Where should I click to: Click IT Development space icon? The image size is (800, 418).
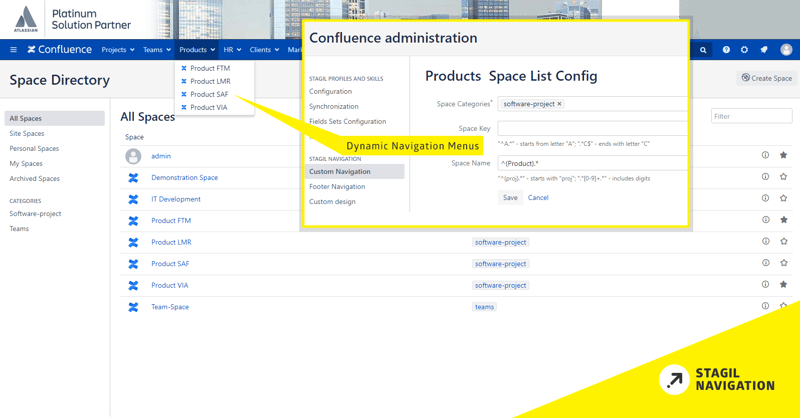pyautogui.click(x=133, y=199)
